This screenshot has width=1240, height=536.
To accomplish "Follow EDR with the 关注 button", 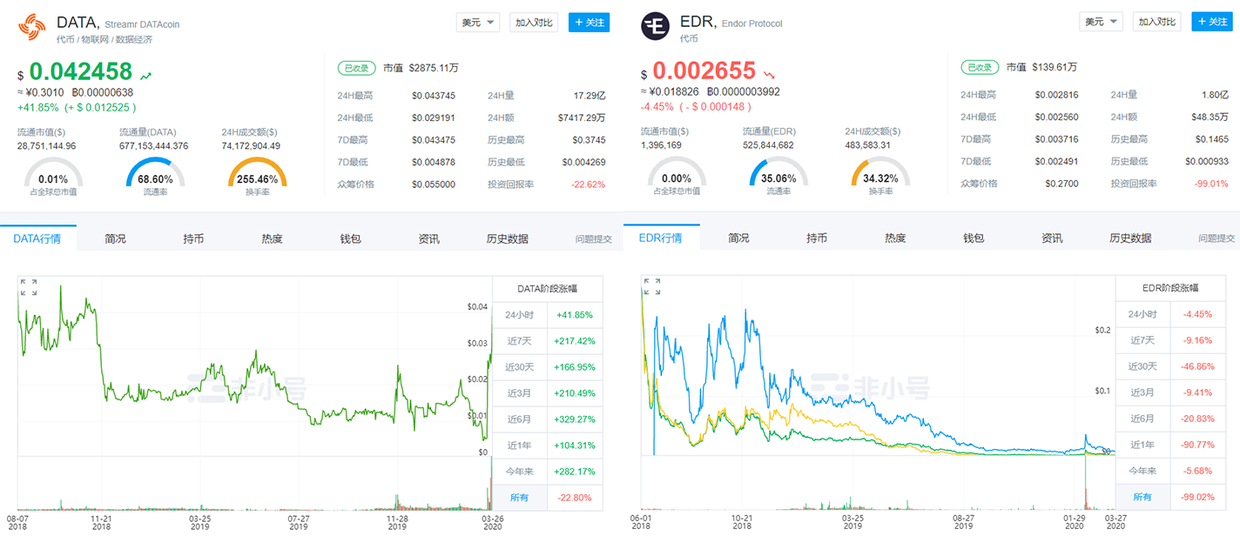I will [x=1211, y=22].
